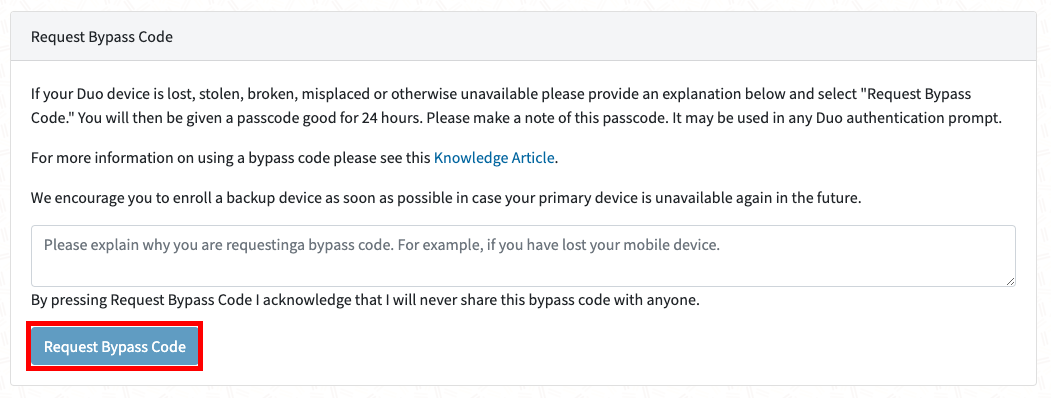Screen dimensions: 1051x398
Task: Click the text area resize handle corner
Action: click(x=1010, y=281)
